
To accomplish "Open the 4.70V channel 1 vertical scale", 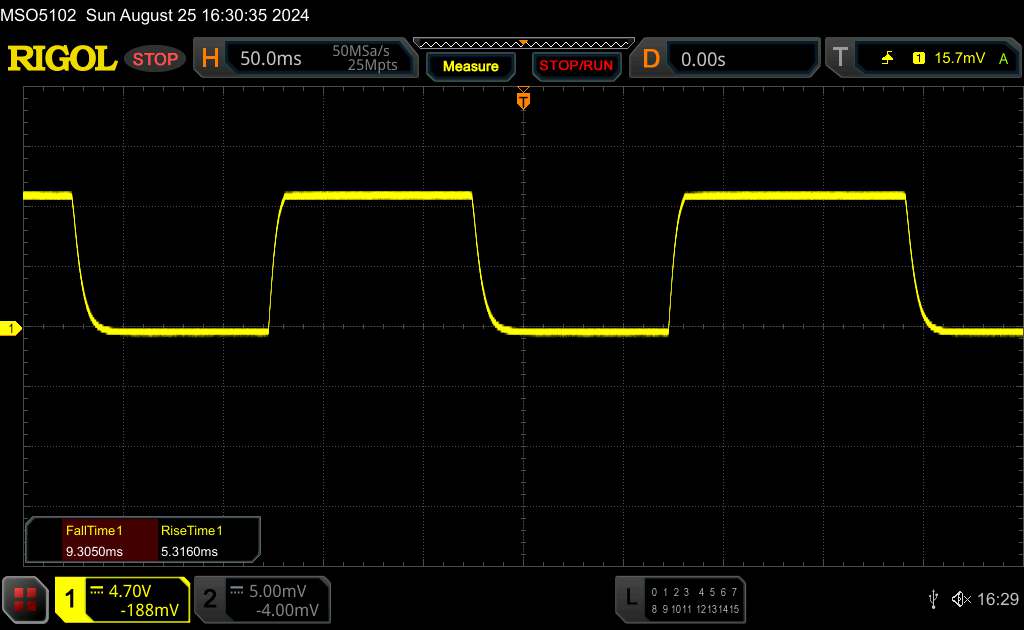I will [x=135, y=590].
